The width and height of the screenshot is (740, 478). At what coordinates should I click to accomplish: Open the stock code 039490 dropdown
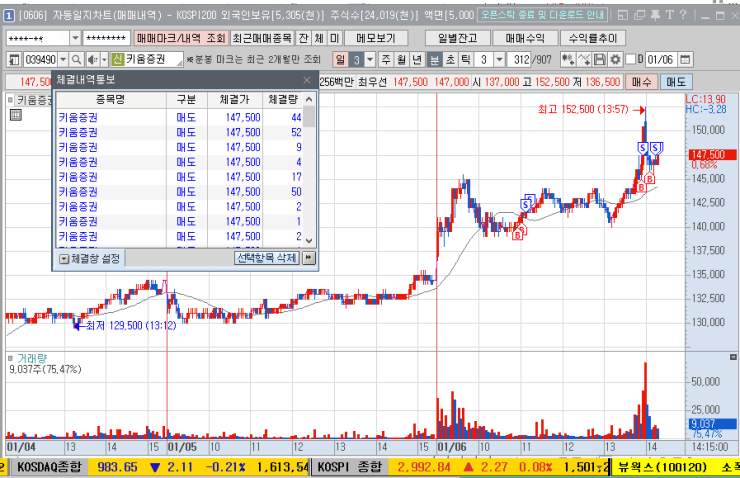[x=63, y=59]
